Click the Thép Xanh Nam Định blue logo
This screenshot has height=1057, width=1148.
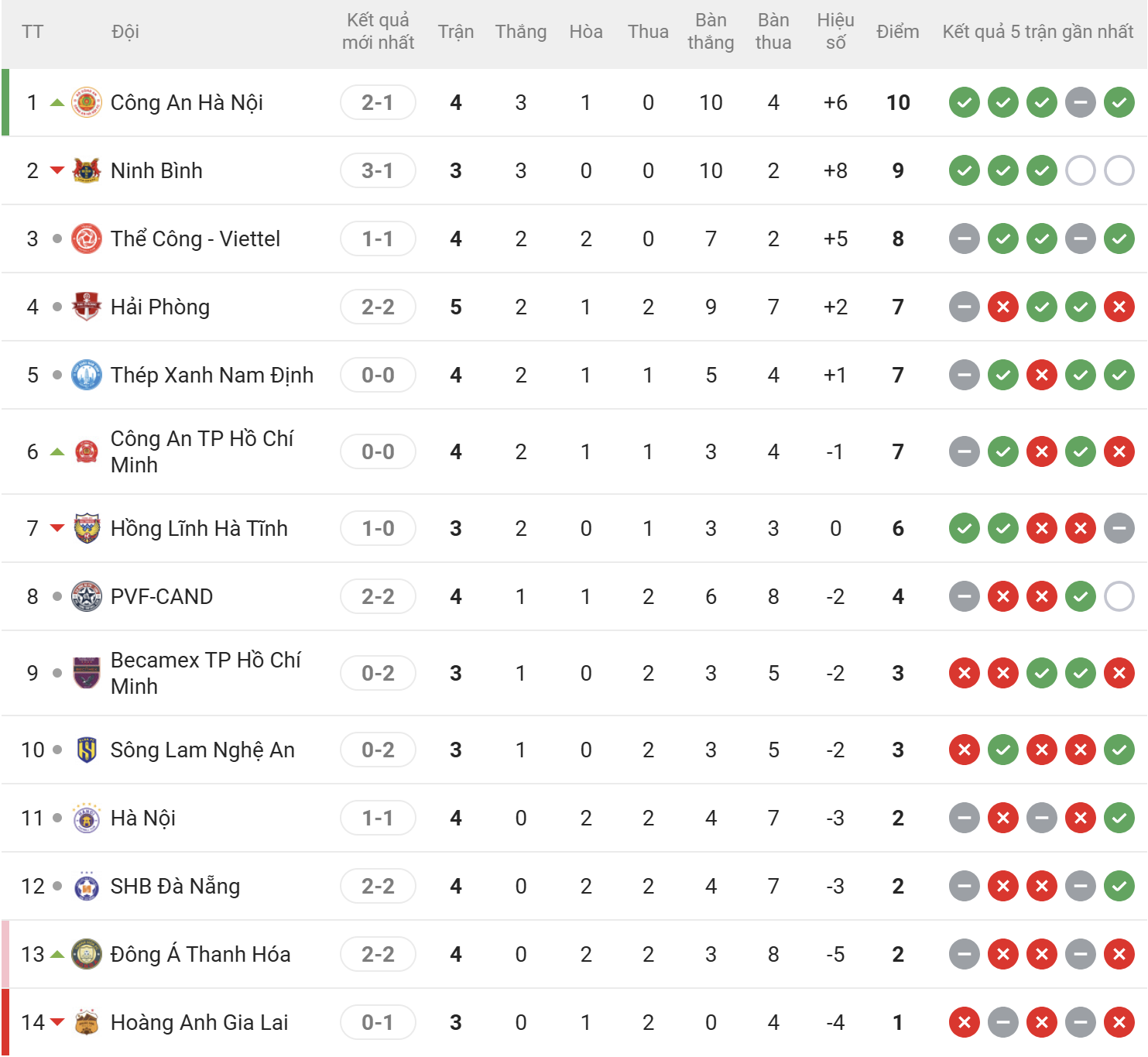pyautogui.click(x=87, y=375)
